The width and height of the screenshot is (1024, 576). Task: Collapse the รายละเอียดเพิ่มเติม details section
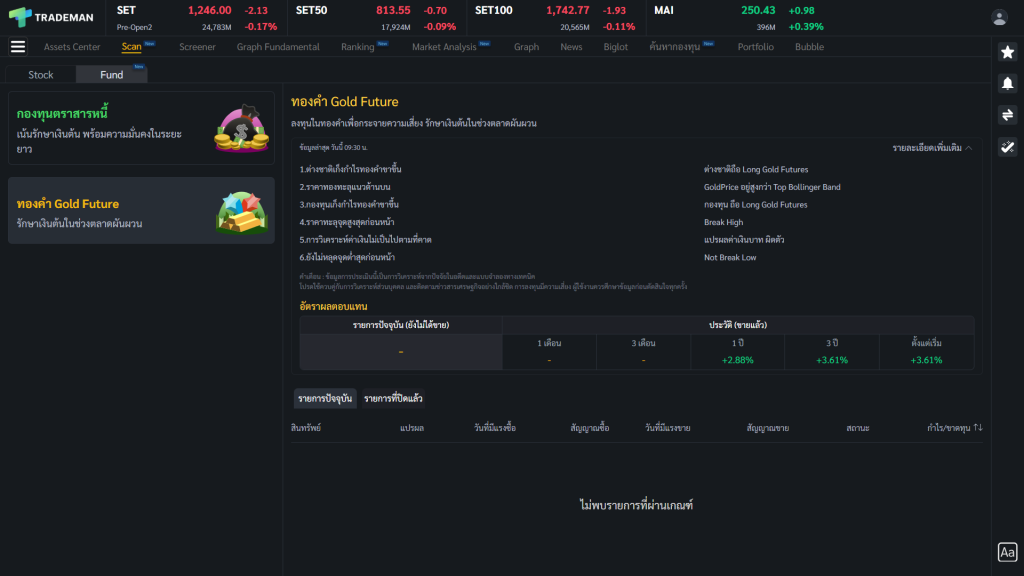[x=932, y=148]
